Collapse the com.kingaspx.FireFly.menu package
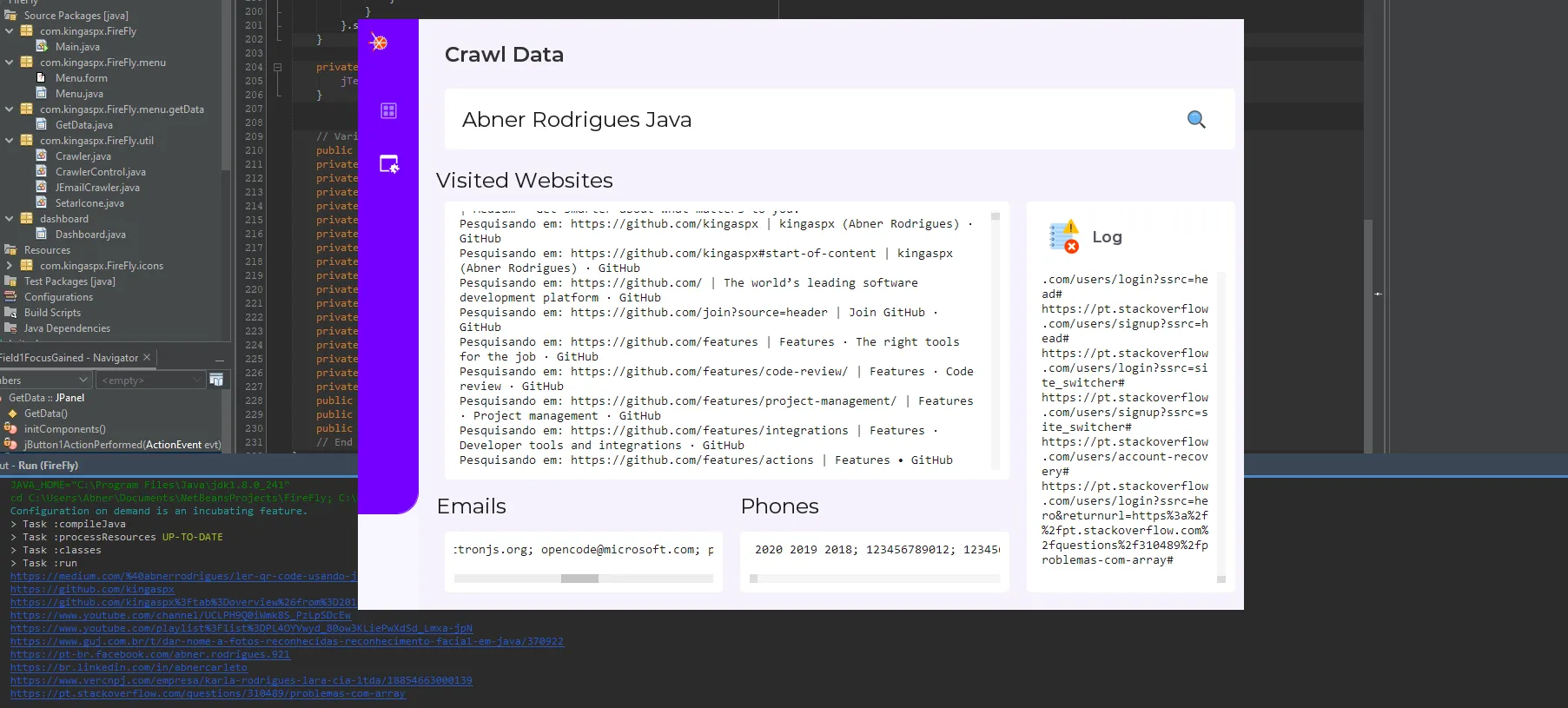The height and width of the screenshot is (708, 1568). pyautogui.click(x=10, y=62)
